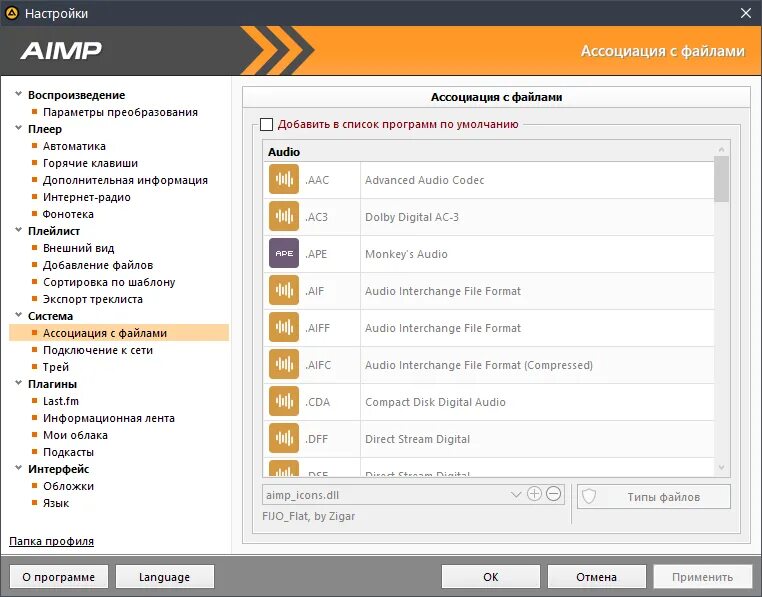Click the О программе button
Image resolution: width=762 pixels, height=597 pixels.
point(59,577)
